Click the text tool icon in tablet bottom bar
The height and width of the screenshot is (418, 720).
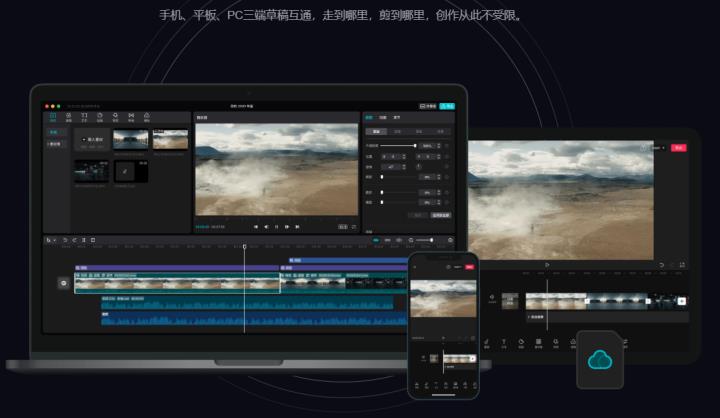pos(503,344)
